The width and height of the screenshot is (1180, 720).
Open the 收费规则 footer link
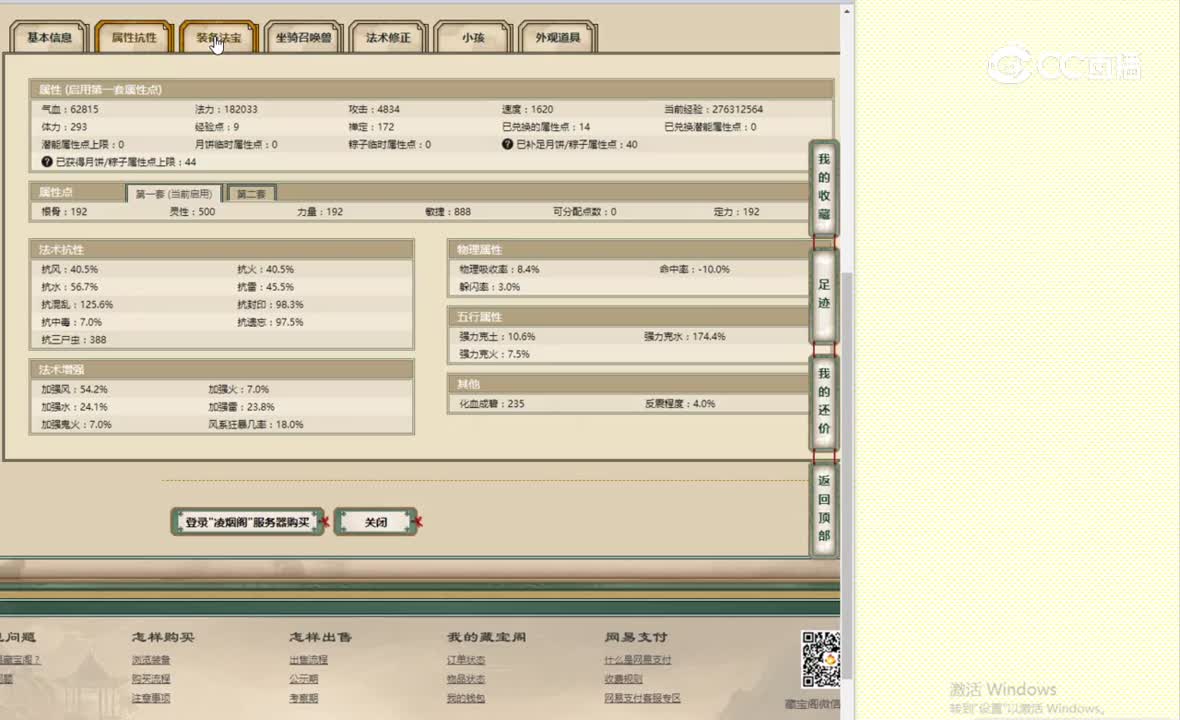pos(623,679)
